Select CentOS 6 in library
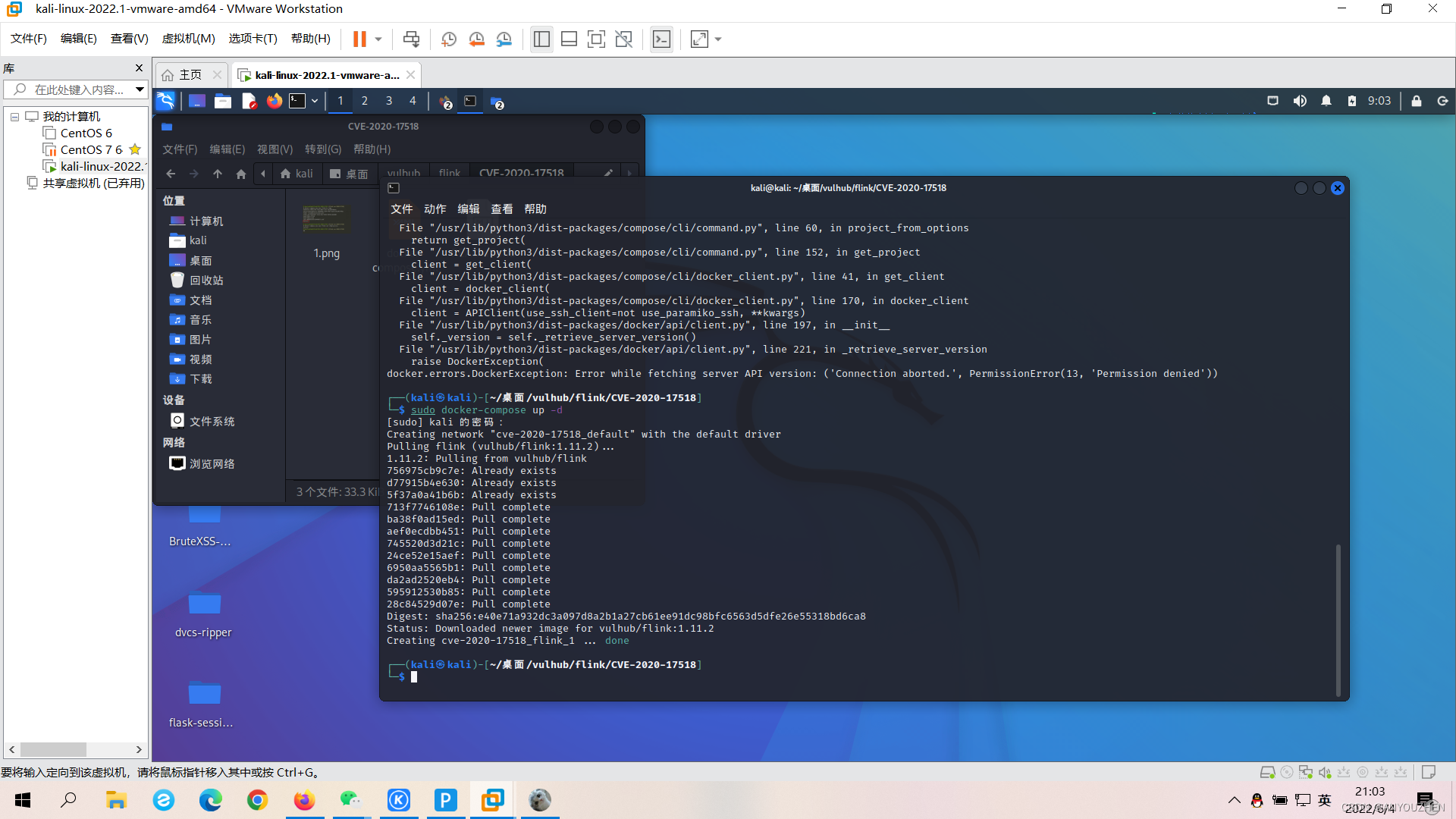Viewport: 1456px width, 819px height. pos(86,133)
